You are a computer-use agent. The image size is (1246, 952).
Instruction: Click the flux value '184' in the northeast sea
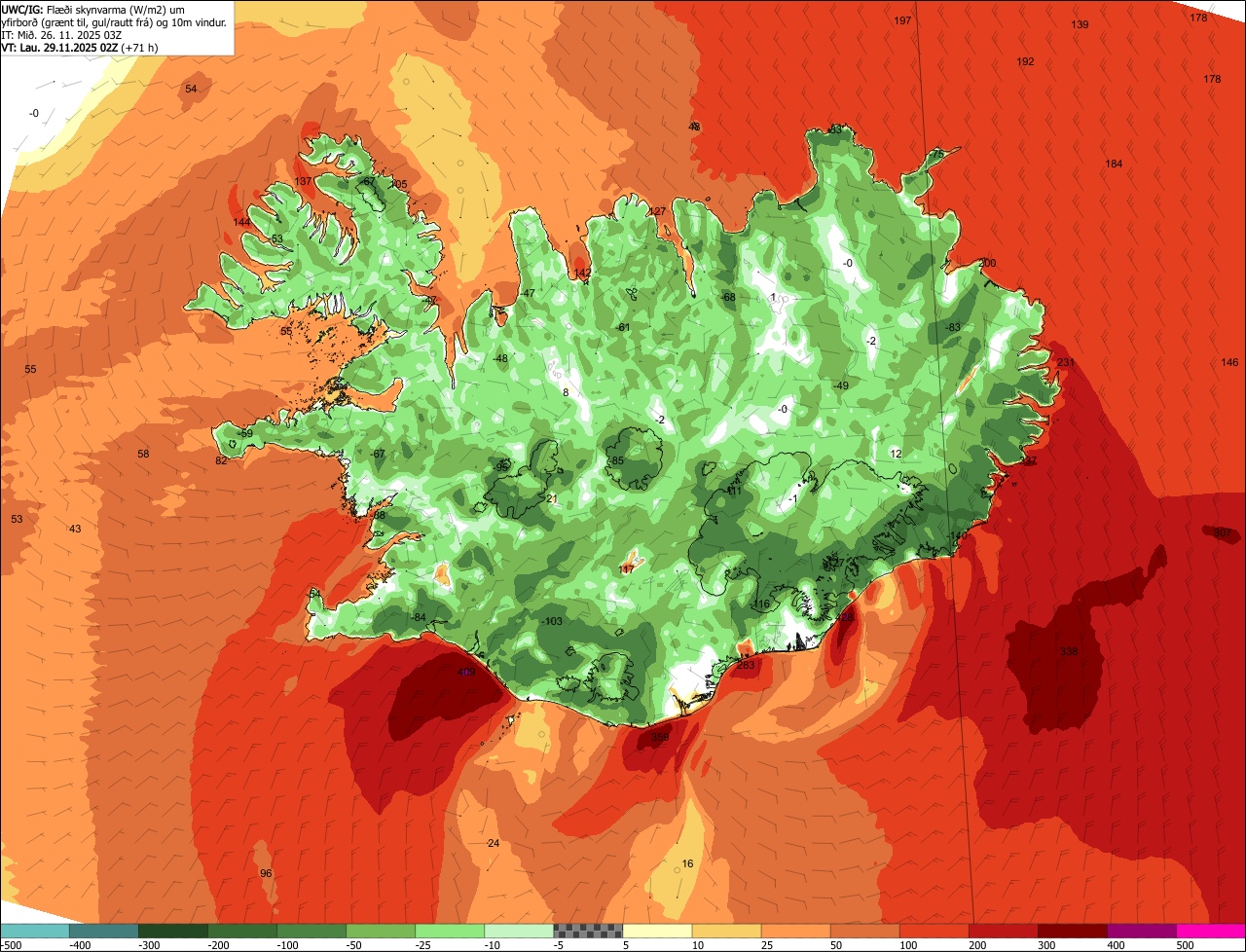(x=1114, y=165)
